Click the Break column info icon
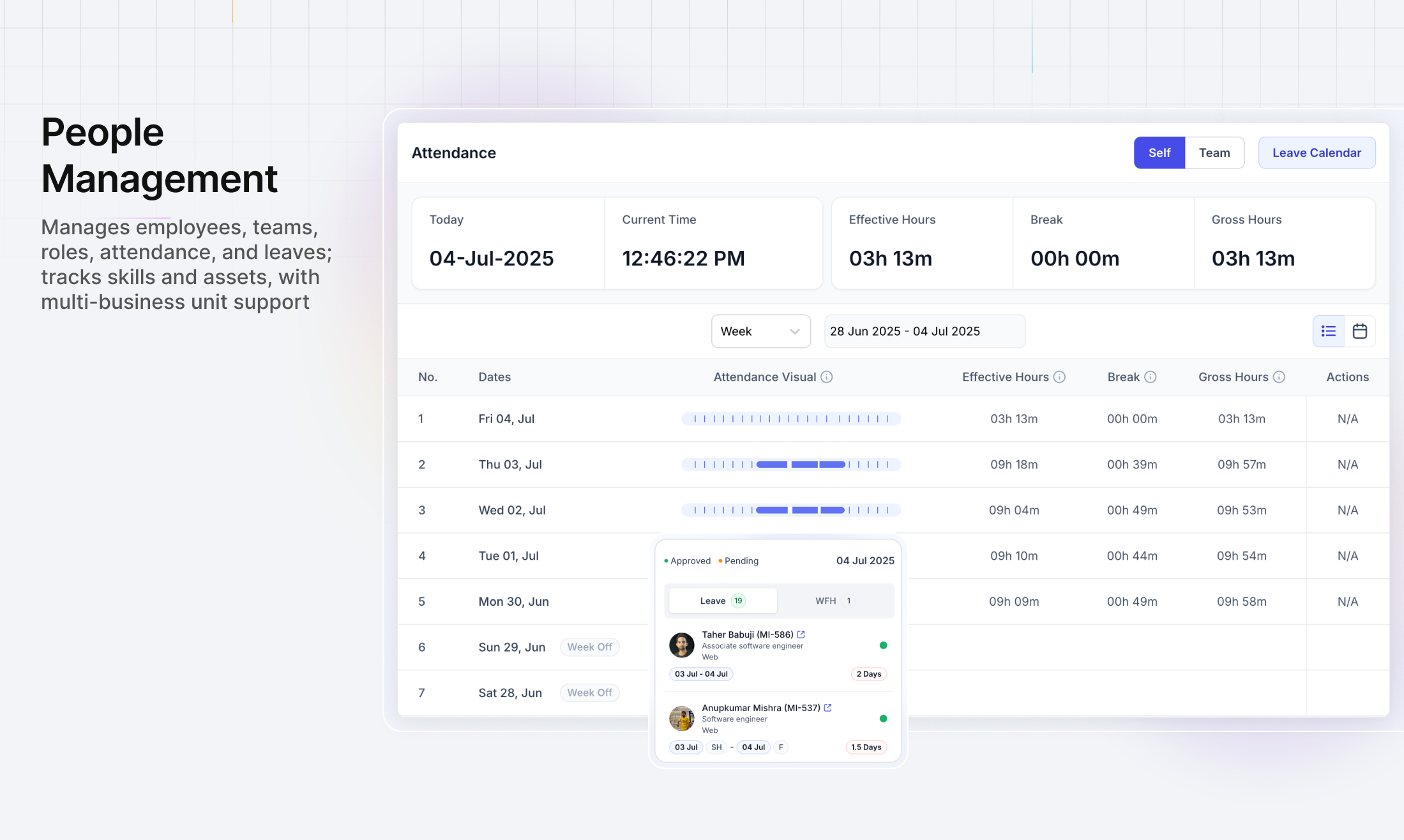The height and width of the screenshot is (840, 1404). (1151, 377)
